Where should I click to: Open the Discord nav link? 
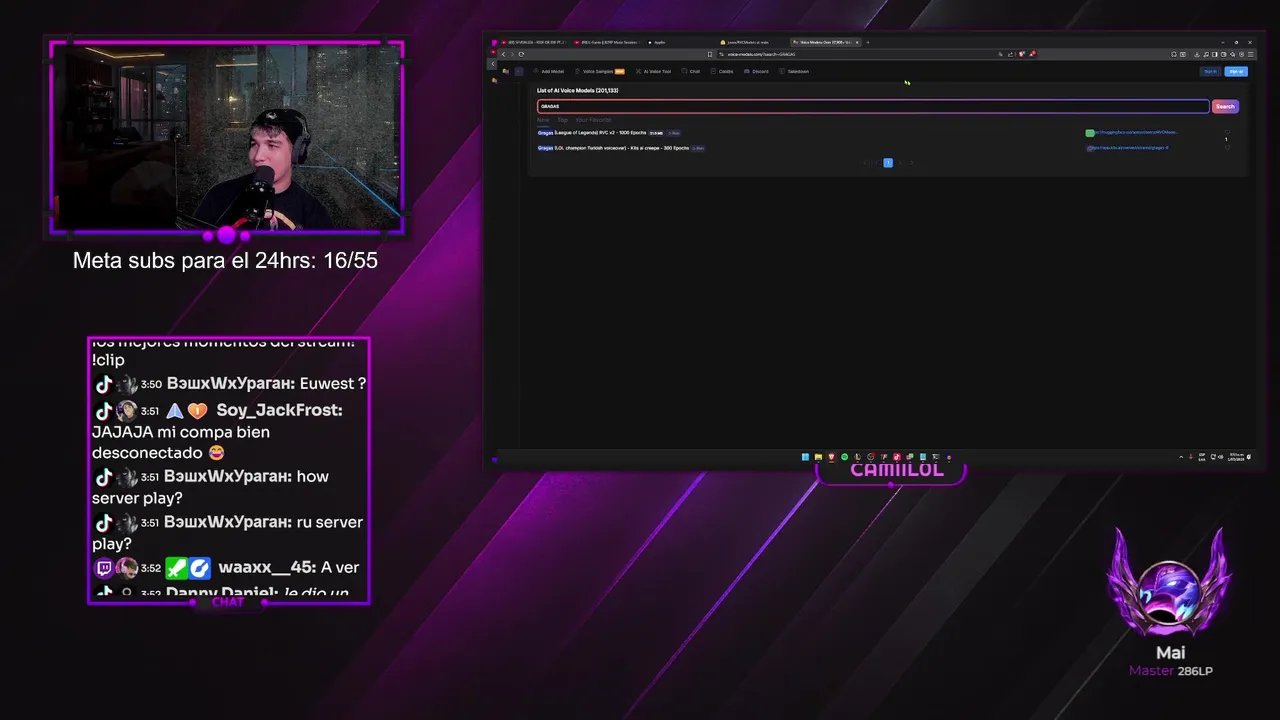point(756,71)
